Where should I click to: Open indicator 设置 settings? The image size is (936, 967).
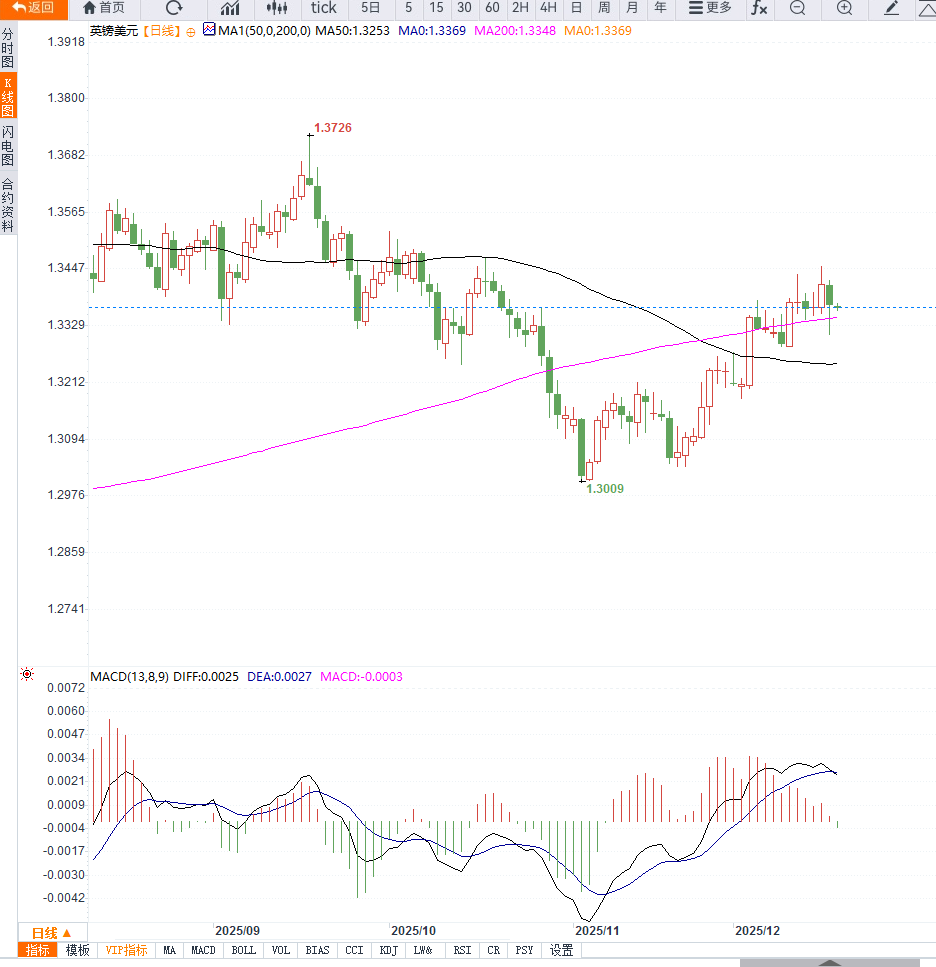pyautogui.click(x=562, y=950)
